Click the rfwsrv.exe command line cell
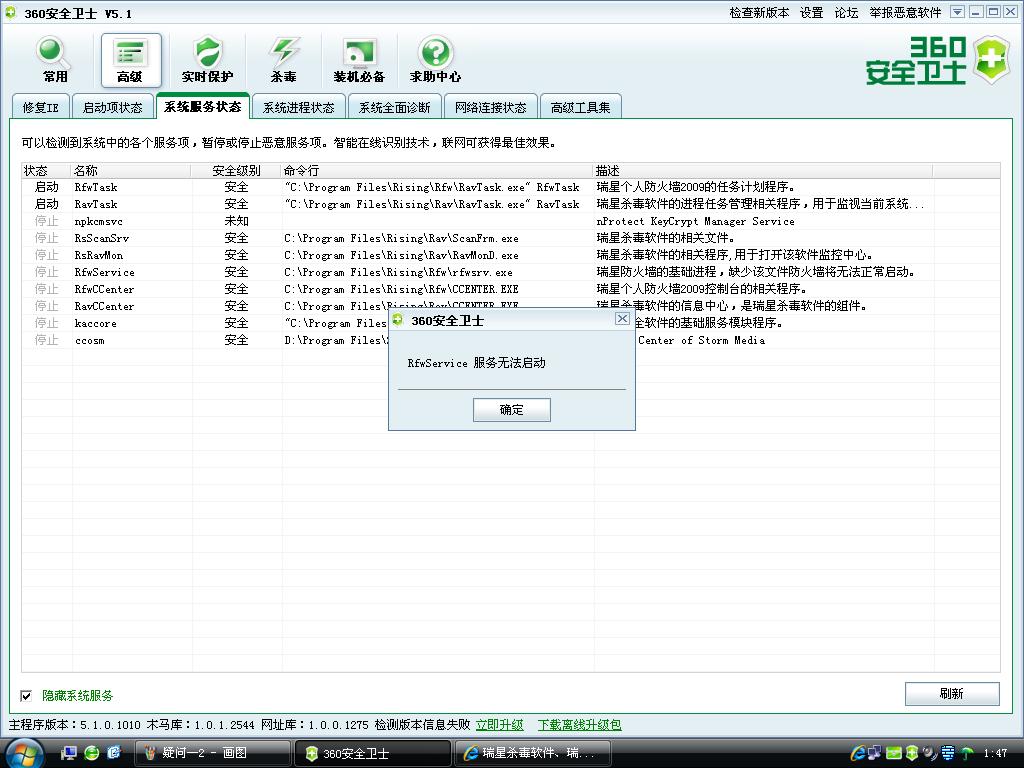The height and width of the screenshot is (768, 1024). pos(398,272)
